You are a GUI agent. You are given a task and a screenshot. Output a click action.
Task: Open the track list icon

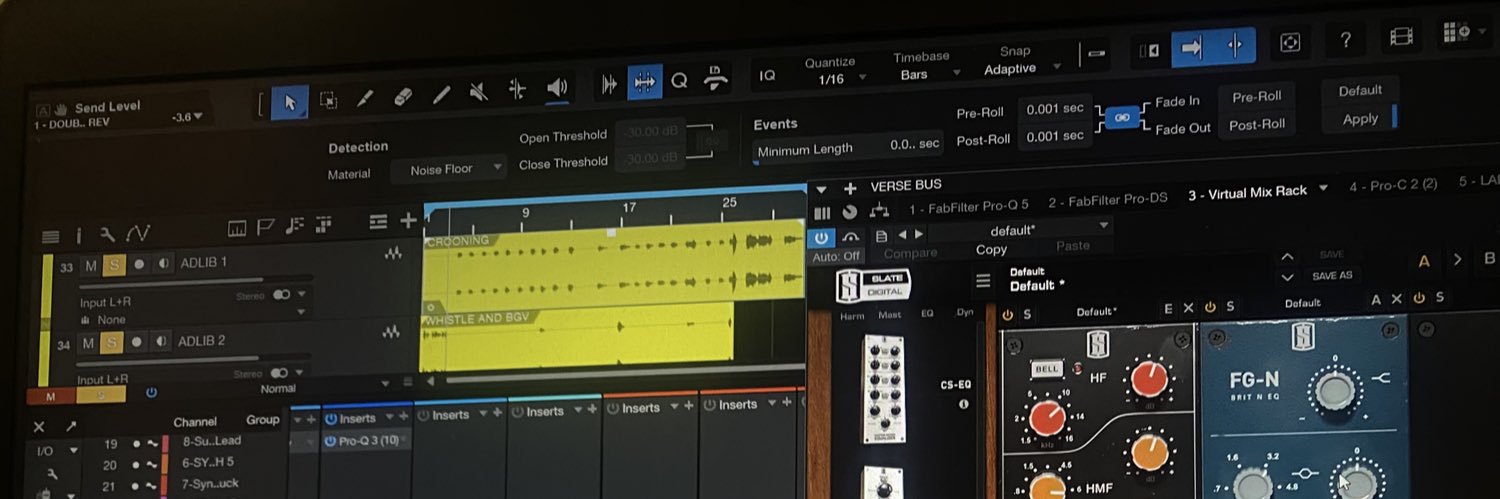(51, 236)
